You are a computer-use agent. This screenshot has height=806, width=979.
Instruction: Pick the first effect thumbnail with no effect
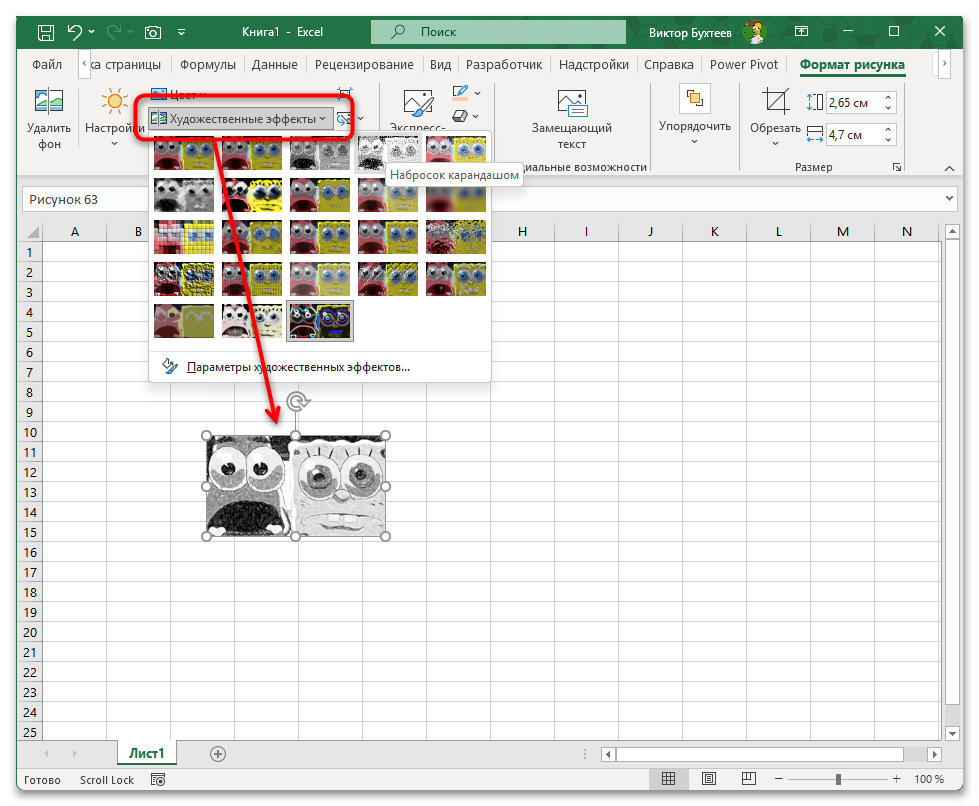(184, 154)
